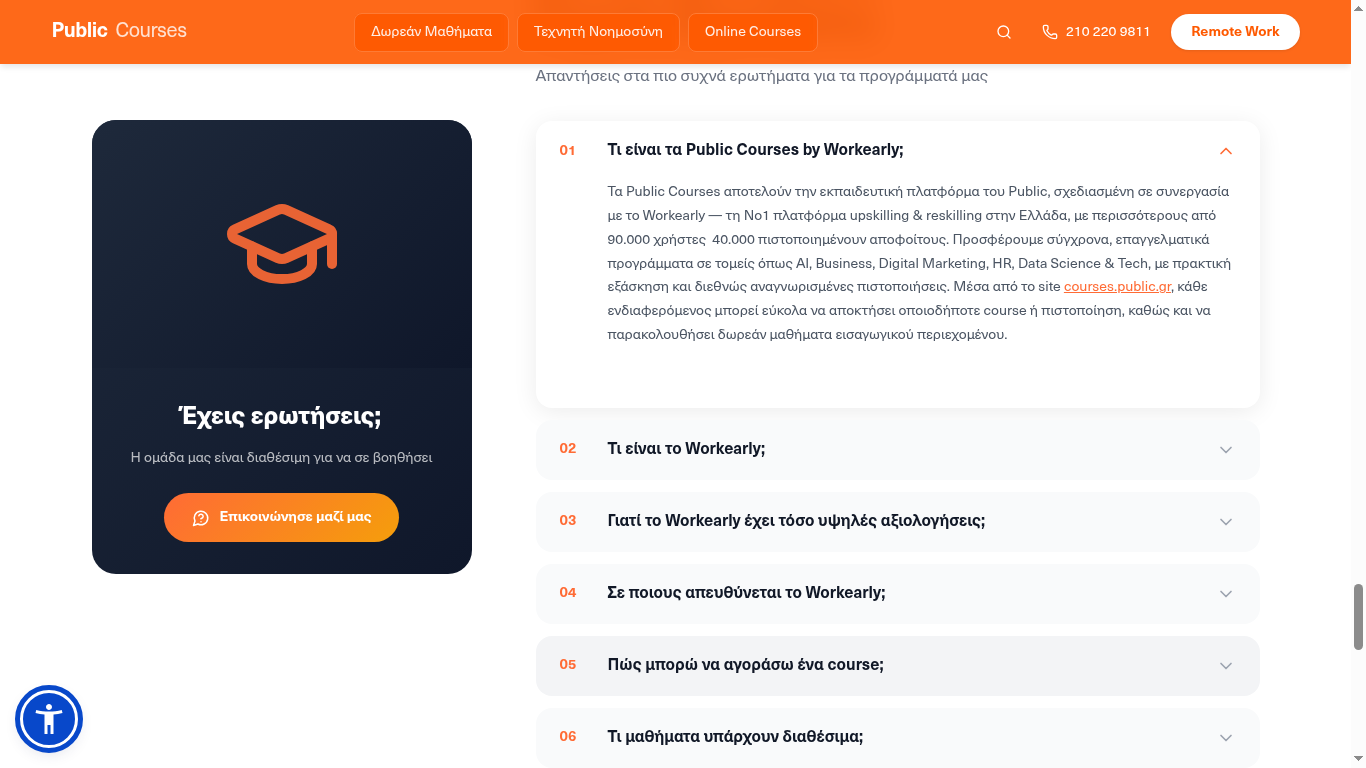Click the Remote Work button
Screen dimensions: 1366x768
pos(1235,32)
